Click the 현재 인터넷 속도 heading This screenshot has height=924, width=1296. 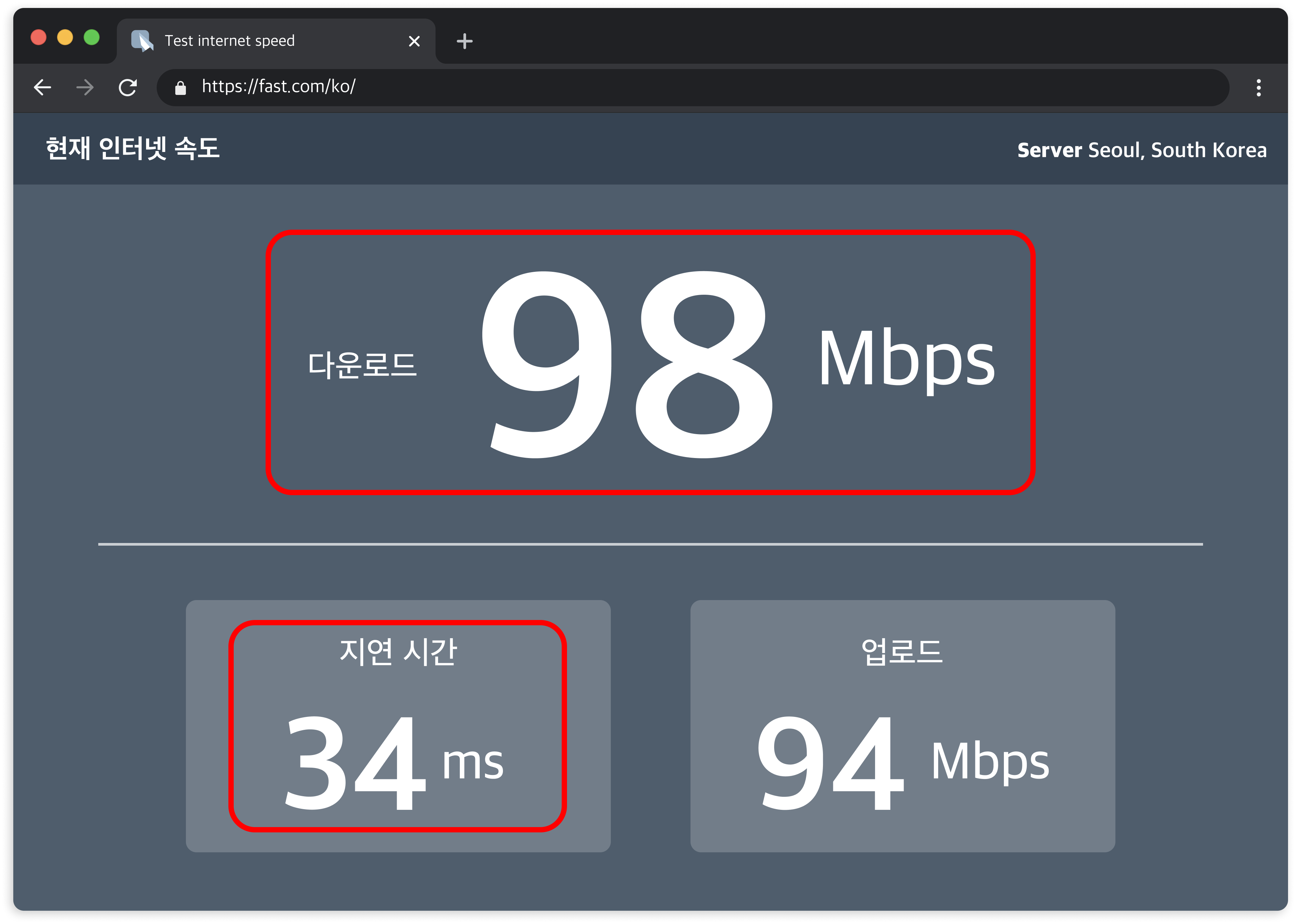tap(132, 148)
